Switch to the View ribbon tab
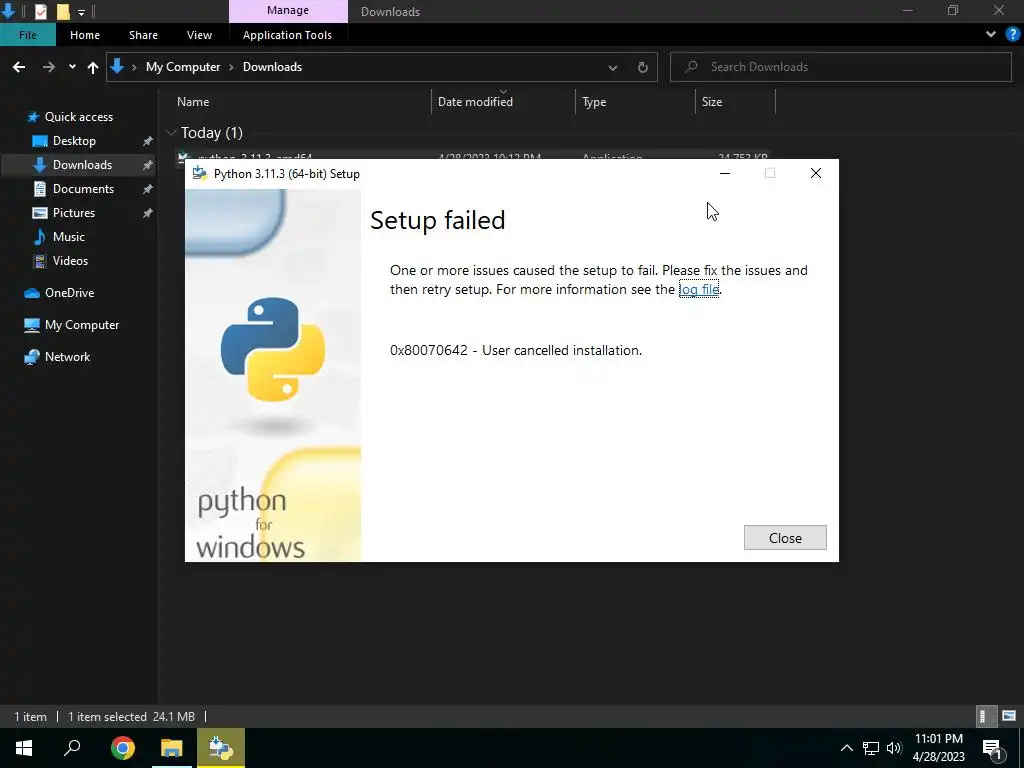The height and width of the screenshot is (768, 1024). [199, 35]
